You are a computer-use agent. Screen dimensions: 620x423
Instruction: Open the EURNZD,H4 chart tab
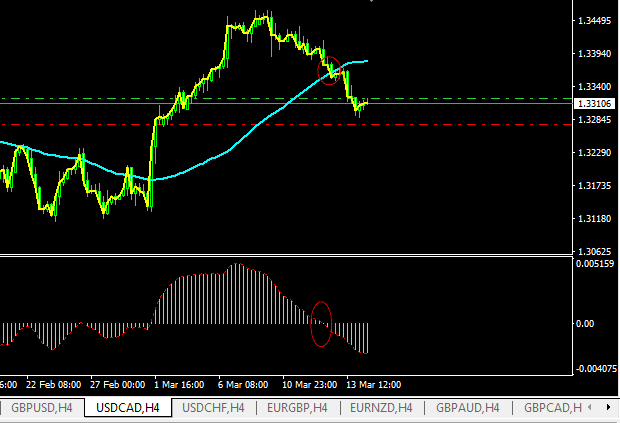click(383, 407)
